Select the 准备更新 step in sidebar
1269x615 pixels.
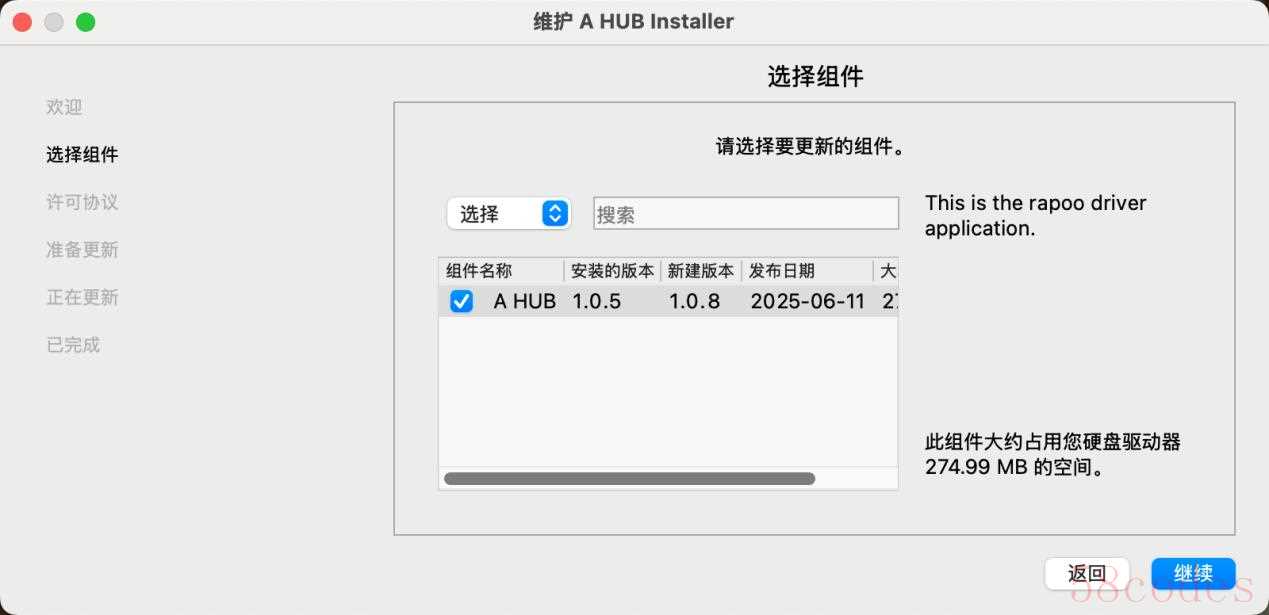pos(82,250)
